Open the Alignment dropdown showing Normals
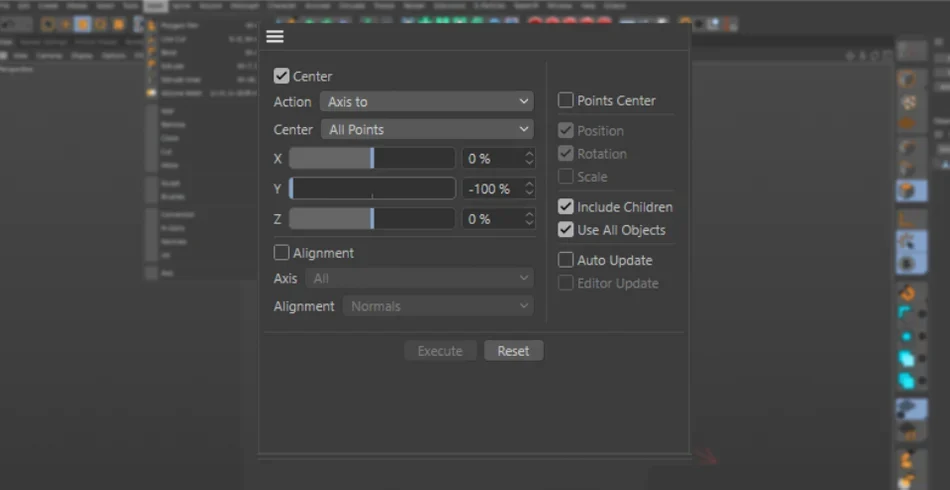The height and width of the screenshot is (490, 950). coord(438,306)
